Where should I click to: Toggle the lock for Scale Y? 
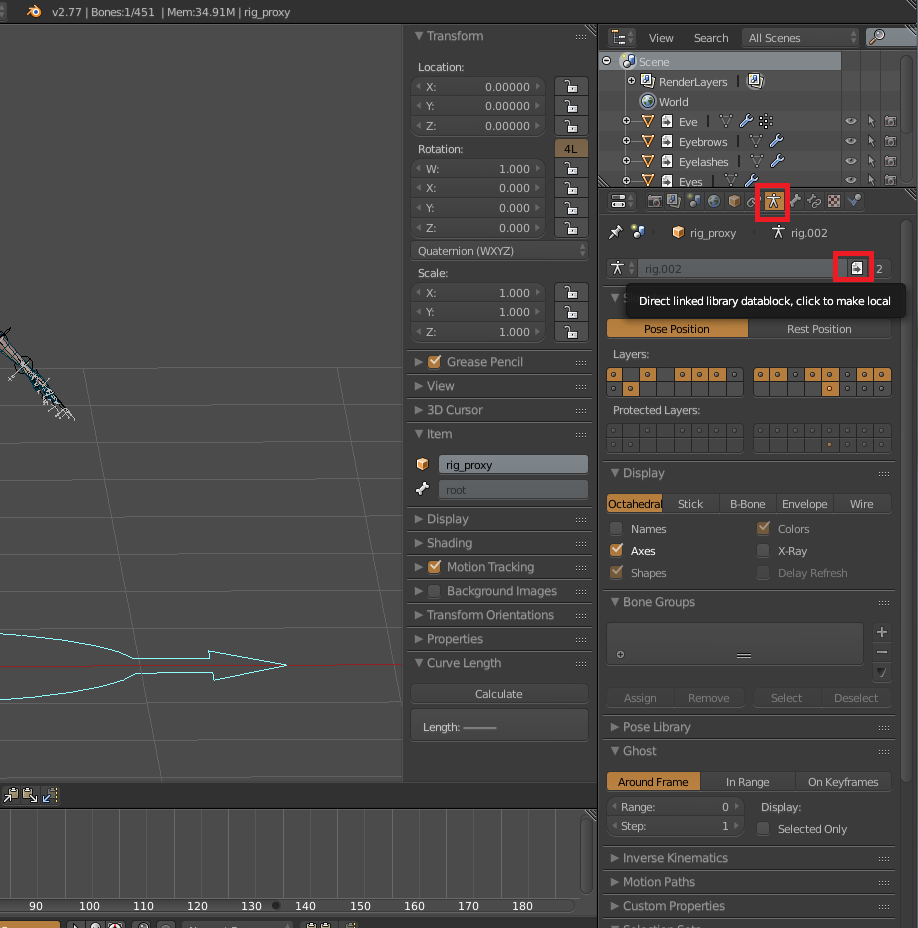571,312
